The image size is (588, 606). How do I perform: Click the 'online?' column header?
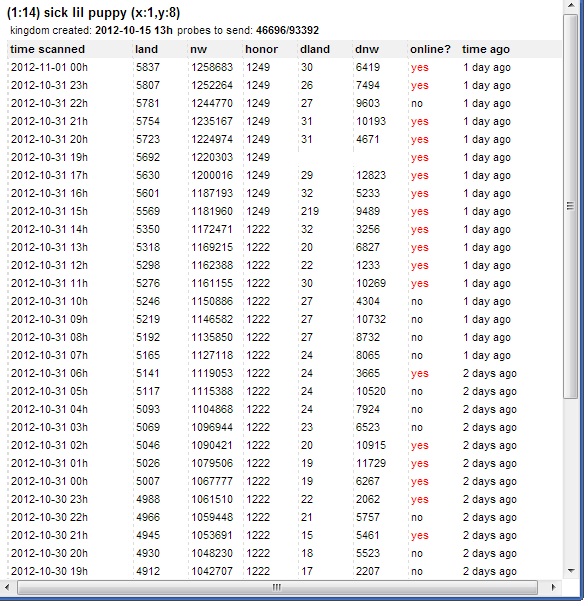tap(430, 49)
